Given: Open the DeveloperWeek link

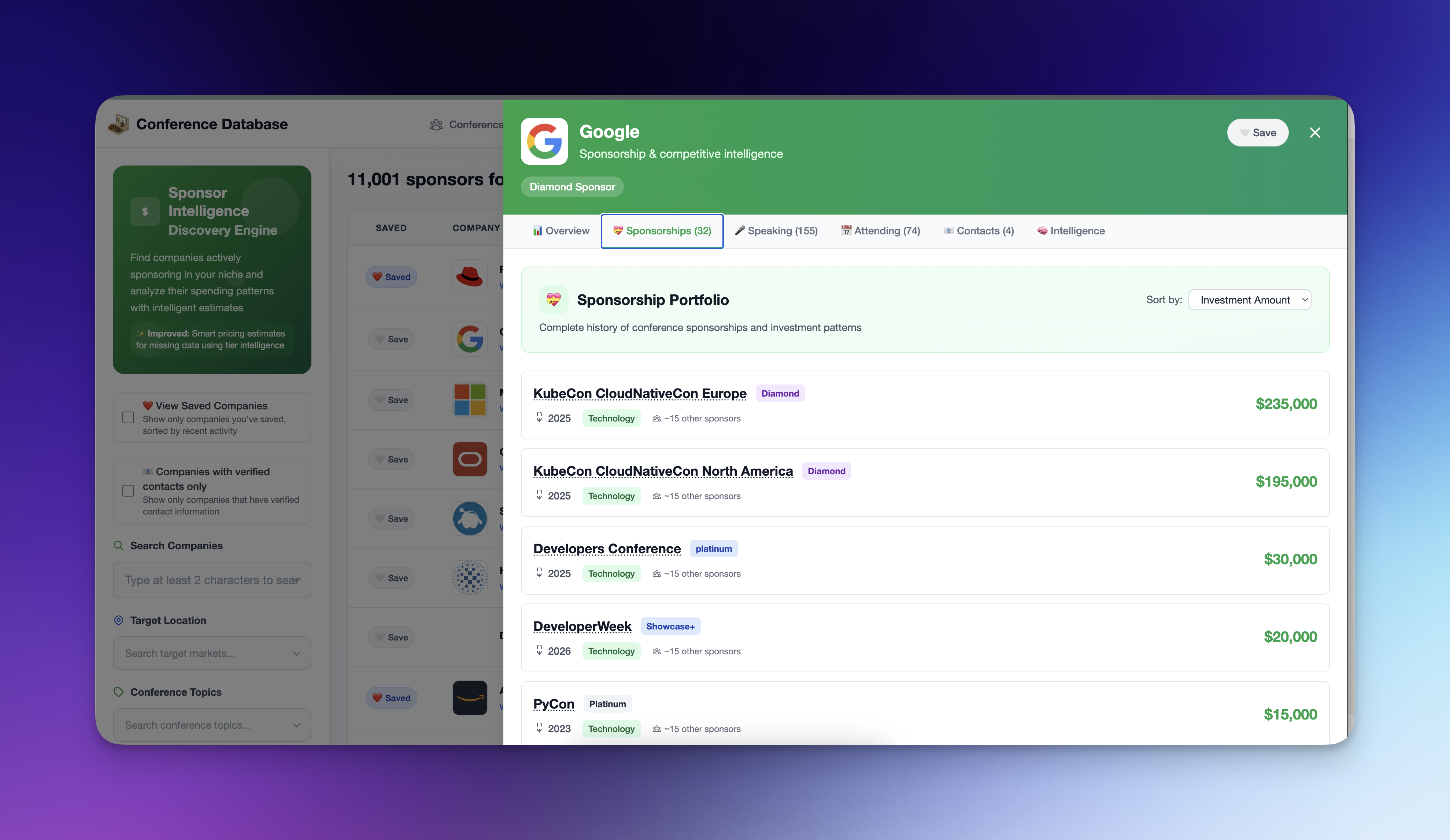Looking at the screenshot, I should [582, 626].
